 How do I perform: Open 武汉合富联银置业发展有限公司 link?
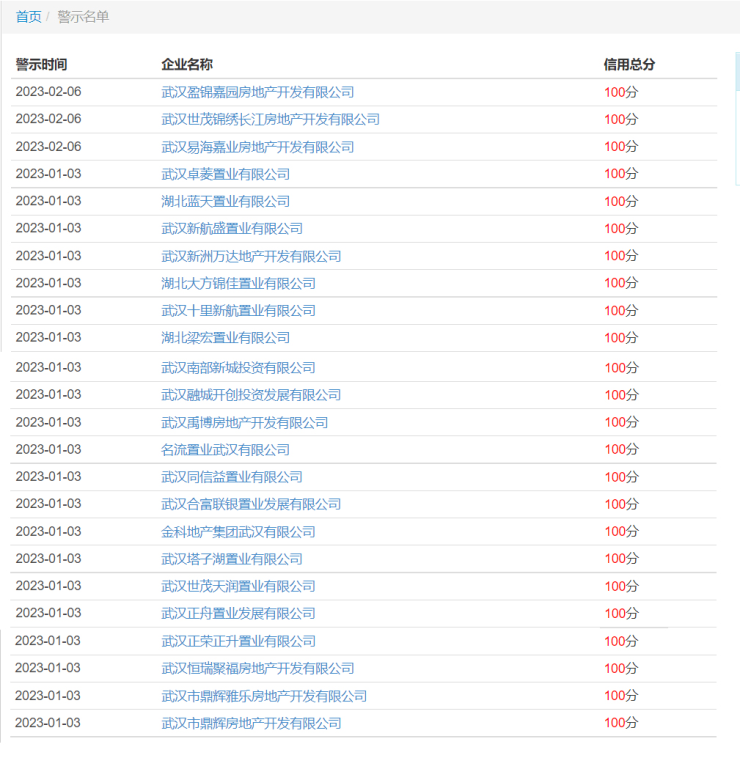tap(251, 504)
